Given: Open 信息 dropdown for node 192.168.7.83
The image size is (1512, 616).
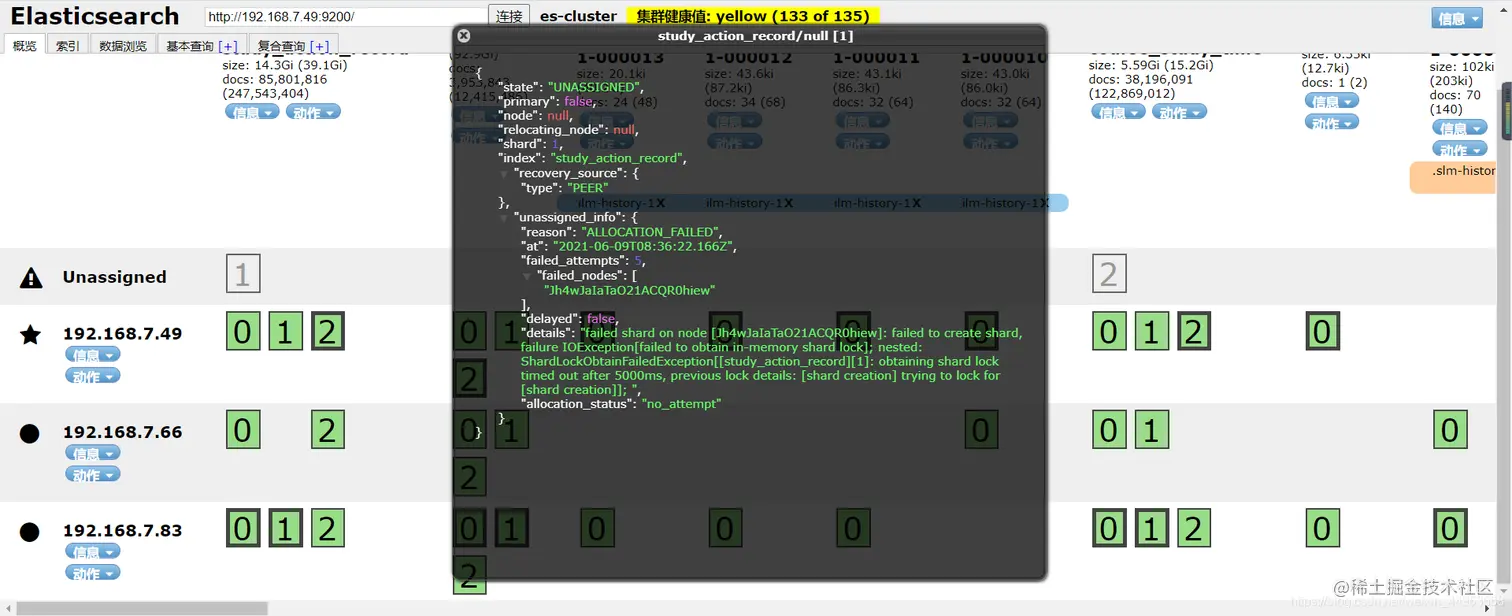Looking at the screenshot, I should pyautogui.click(x=93, y=552).
